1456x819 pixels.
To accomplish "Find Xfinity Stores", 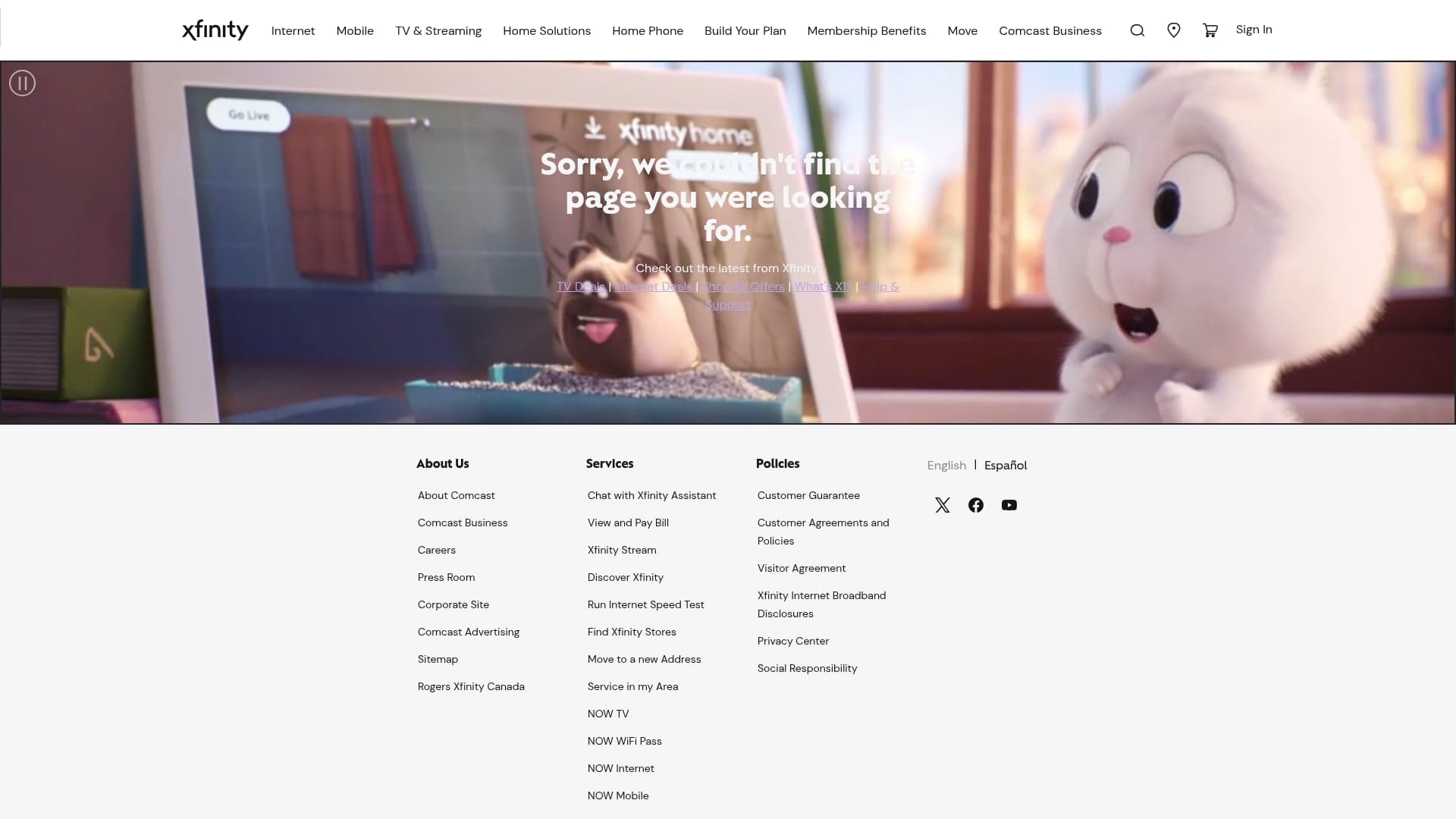I will (x=632, y=632).
